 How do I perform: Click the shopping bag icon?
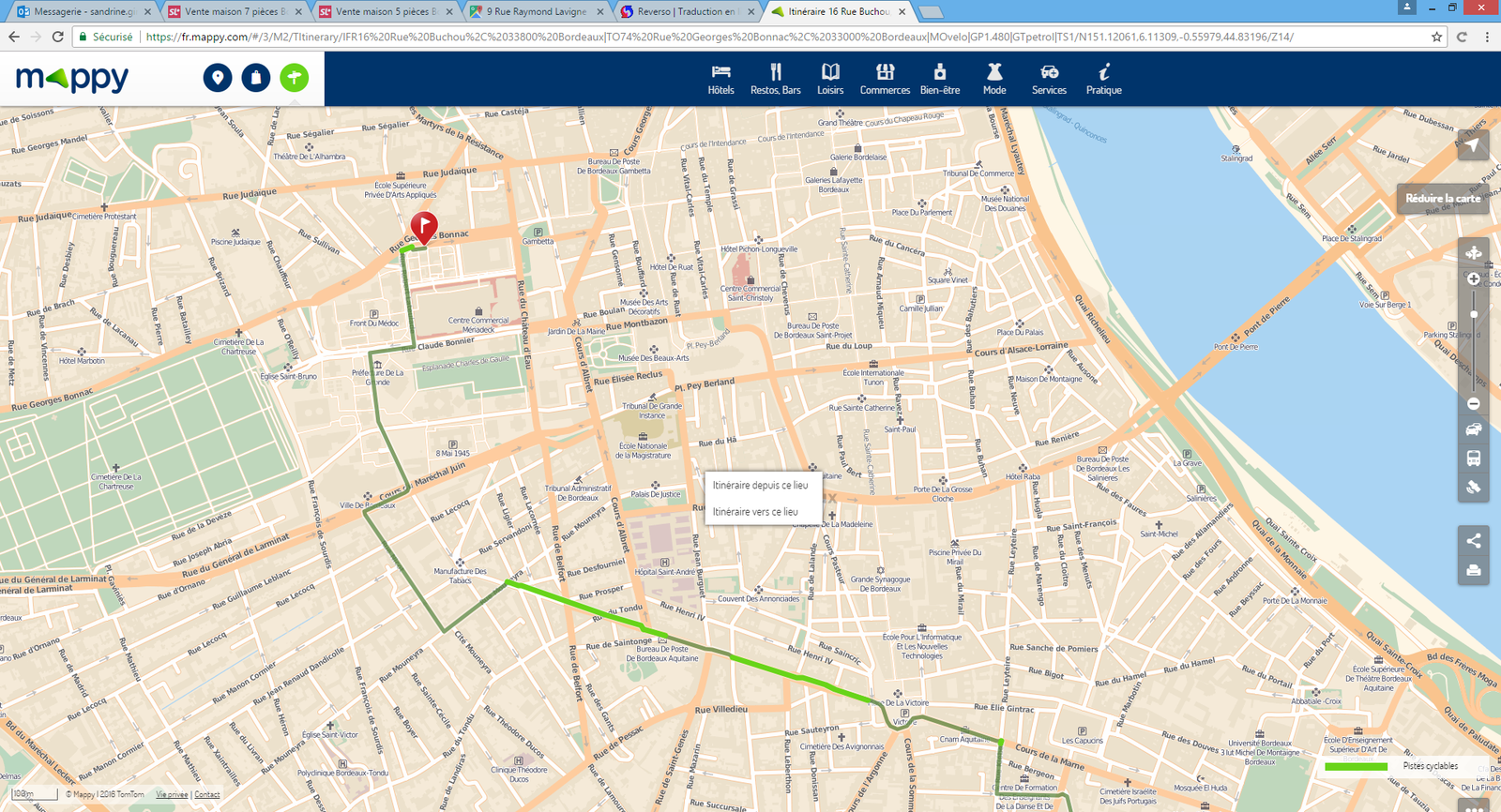256,78
